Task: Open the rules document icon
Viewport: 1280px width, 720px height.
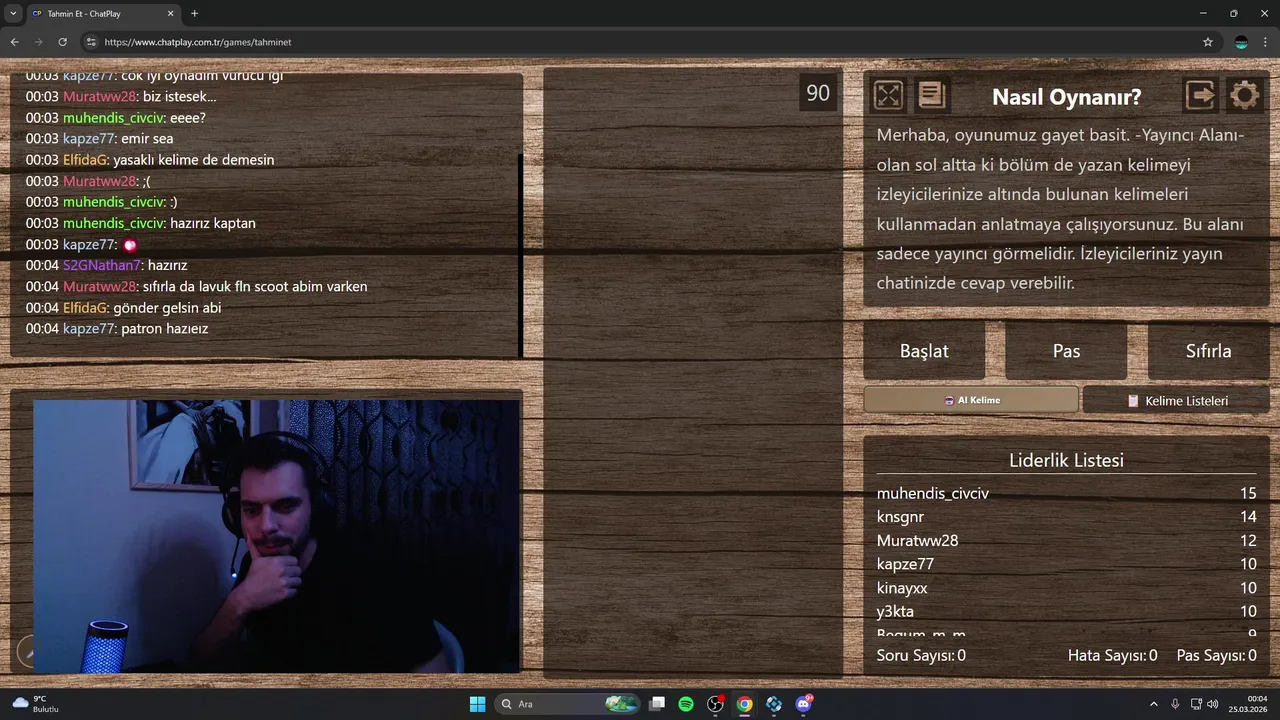Action: (931, 95)
